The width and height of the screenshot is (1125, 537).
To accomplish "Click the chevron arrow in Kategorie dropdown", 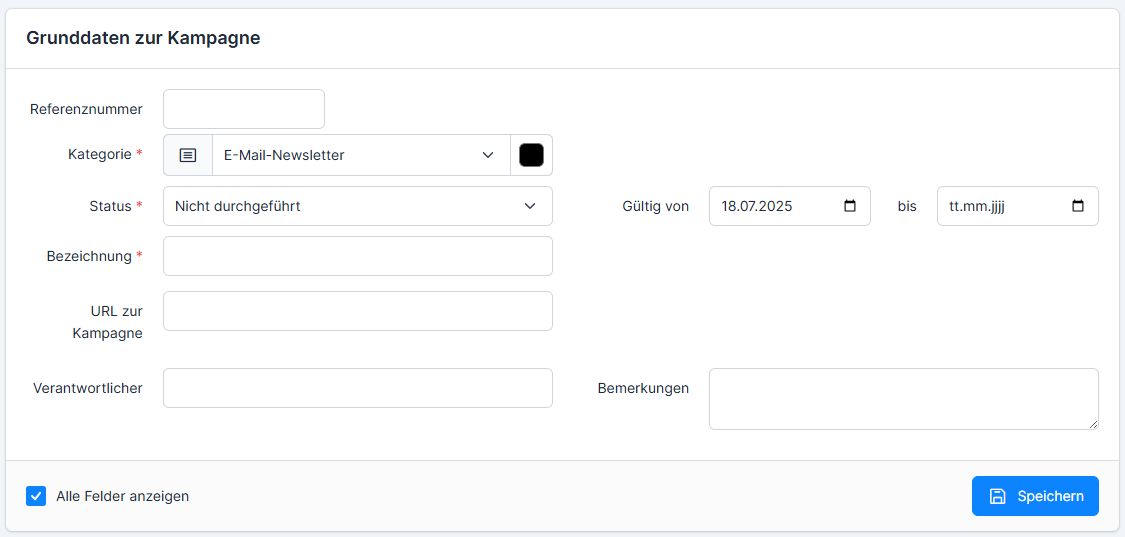I will pyautogui.click(x=488, y=155).
